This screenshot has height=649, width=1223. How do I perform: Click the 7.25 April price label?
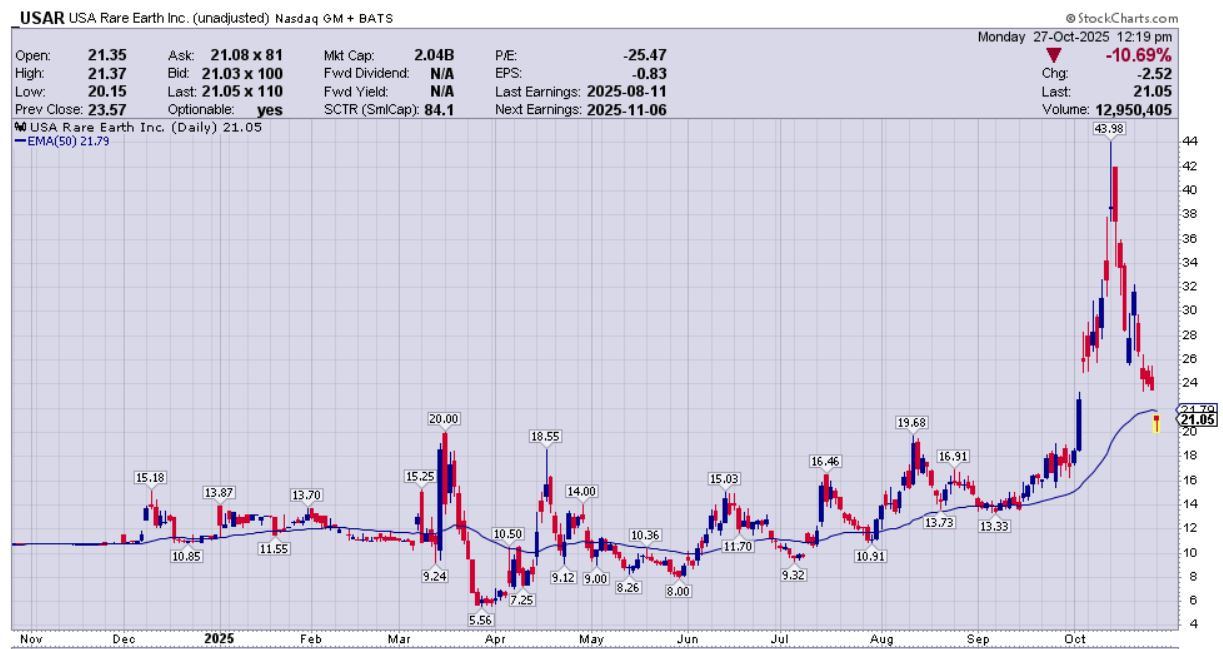522,599
